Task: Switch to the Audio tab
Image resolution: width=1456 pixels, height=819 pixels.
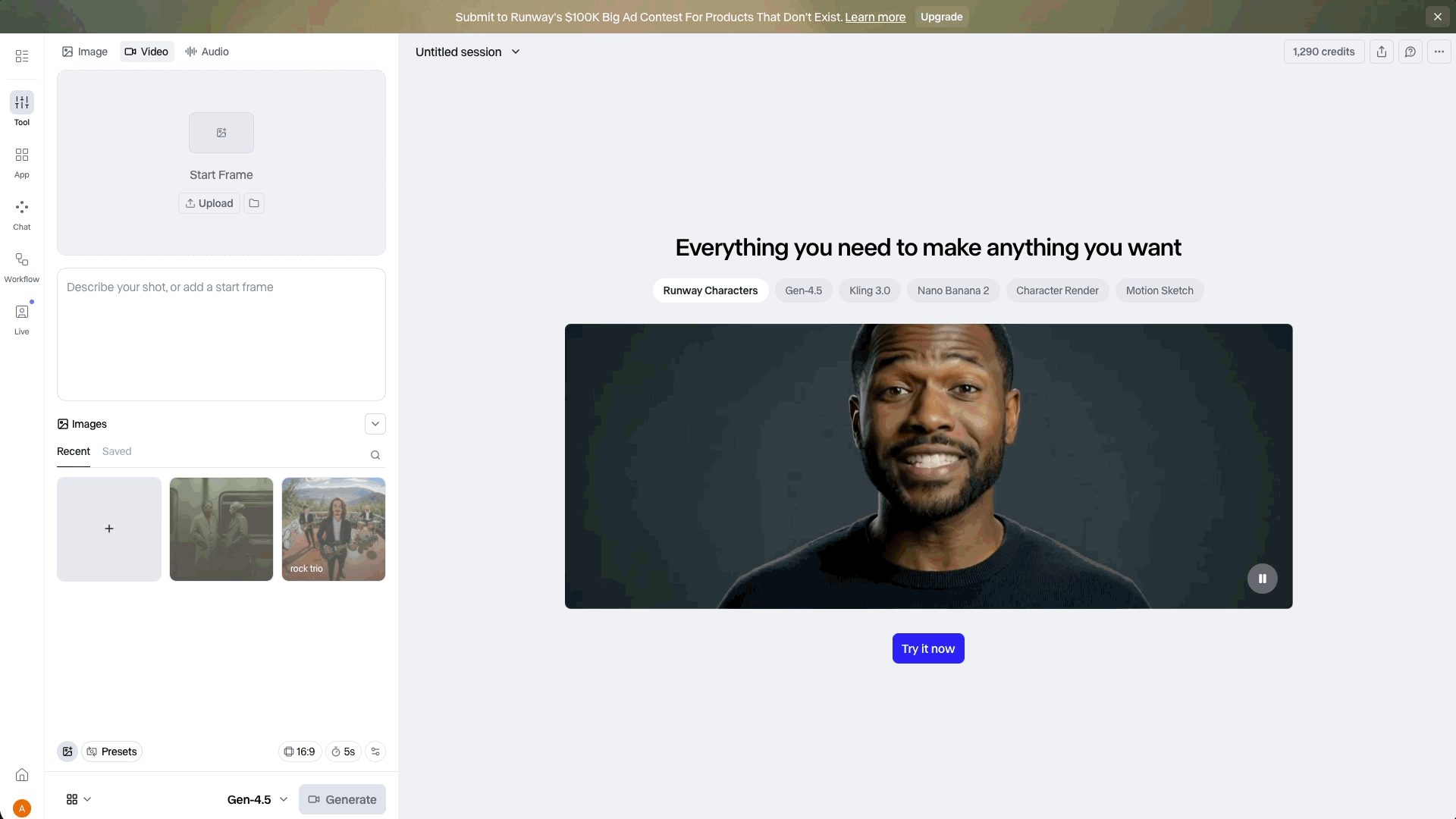Action: coord(207,52)
